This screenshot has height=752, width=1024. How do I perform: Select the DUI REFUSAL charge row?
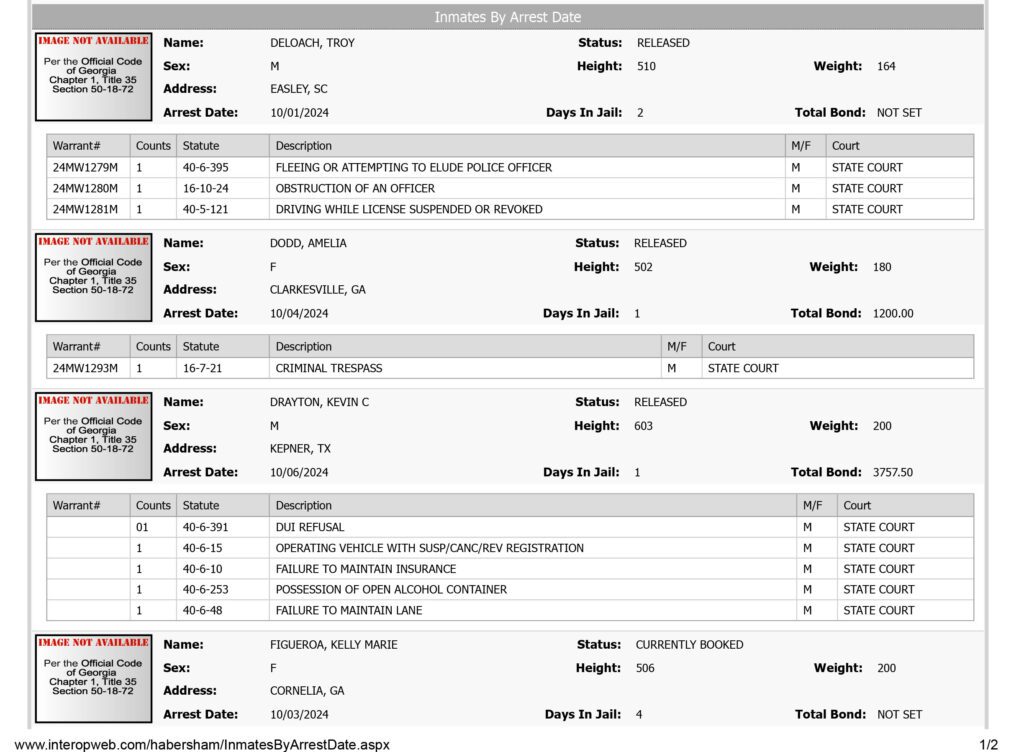coord(510,527)
